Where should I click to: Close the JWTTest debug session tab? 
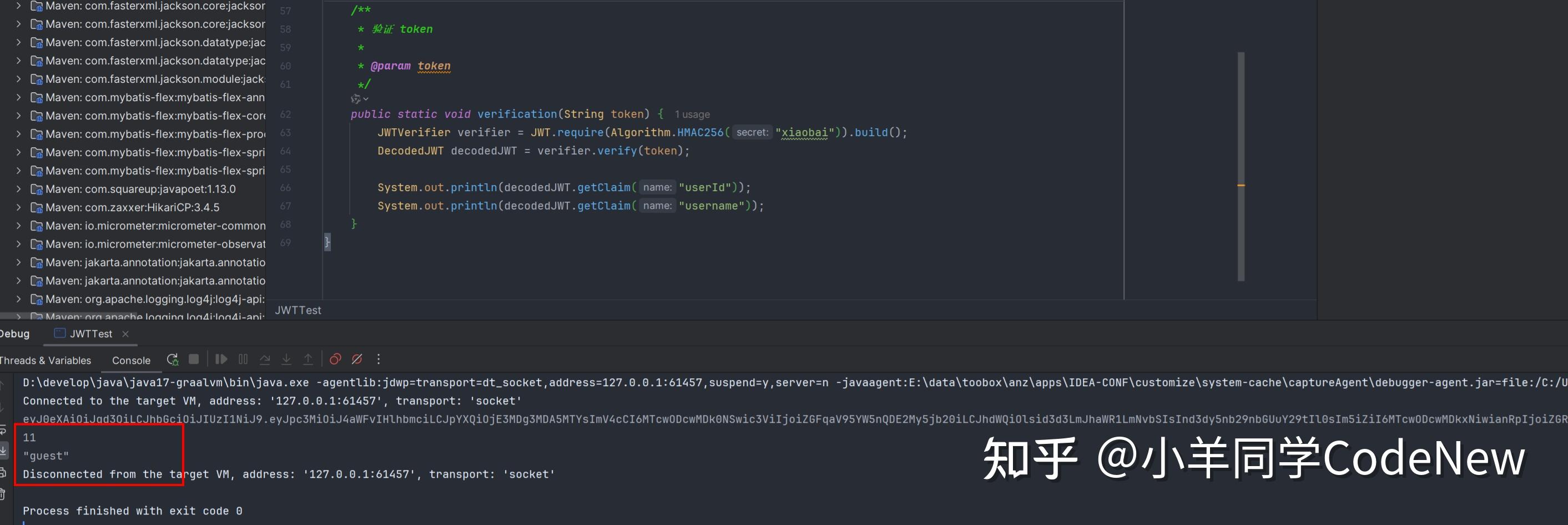[x=125, y=334]
